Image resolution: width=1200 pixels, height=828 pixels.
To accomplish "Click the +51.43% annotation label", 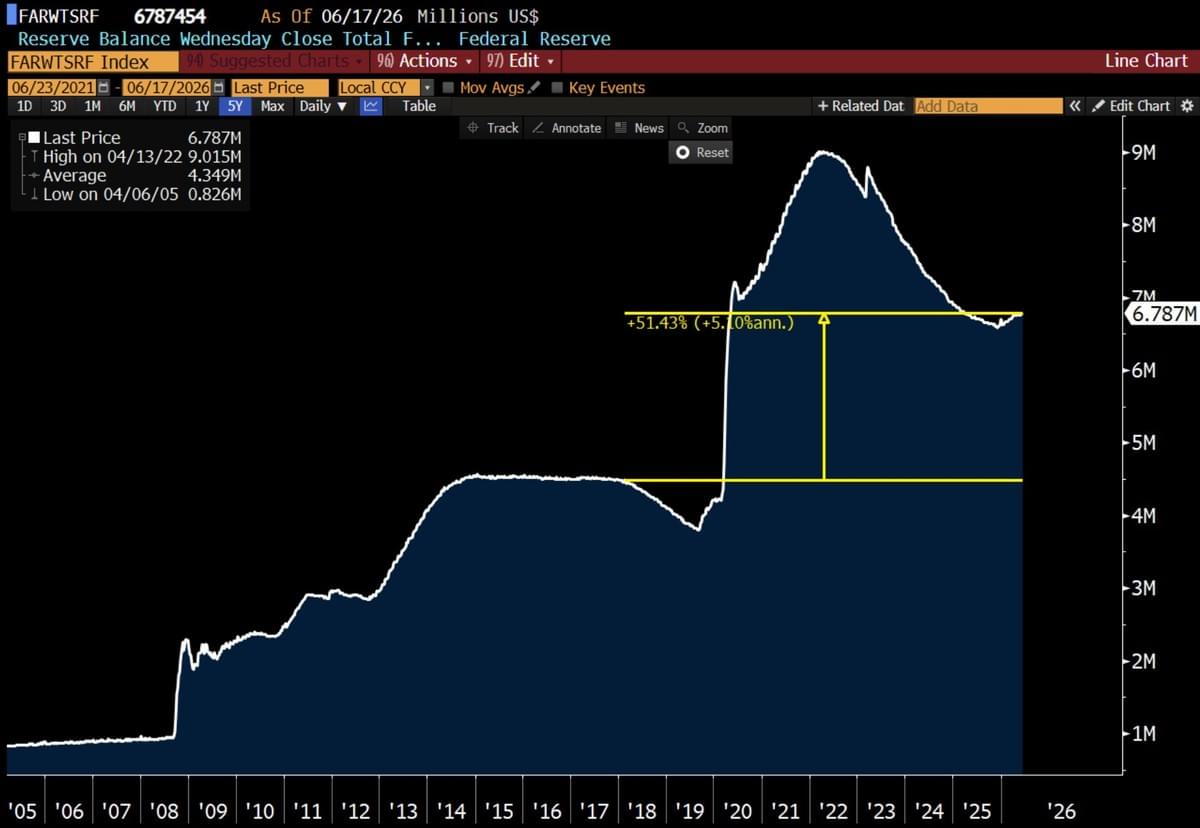I will point(710,323).
